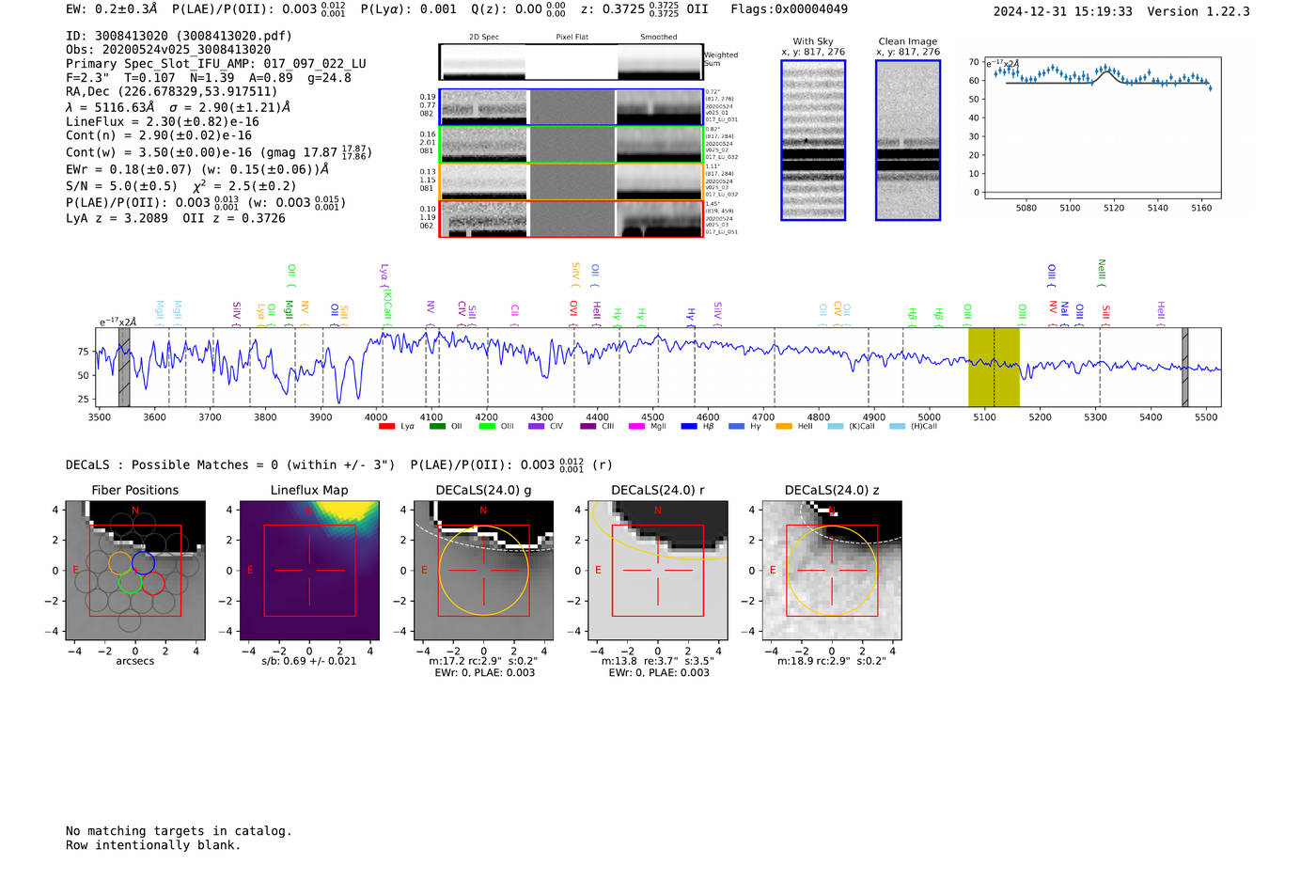The width and height of the screenshot is (1316, 896).
Task: Open the DECaLS g-band cutout
Action: (x=484, y=571)
